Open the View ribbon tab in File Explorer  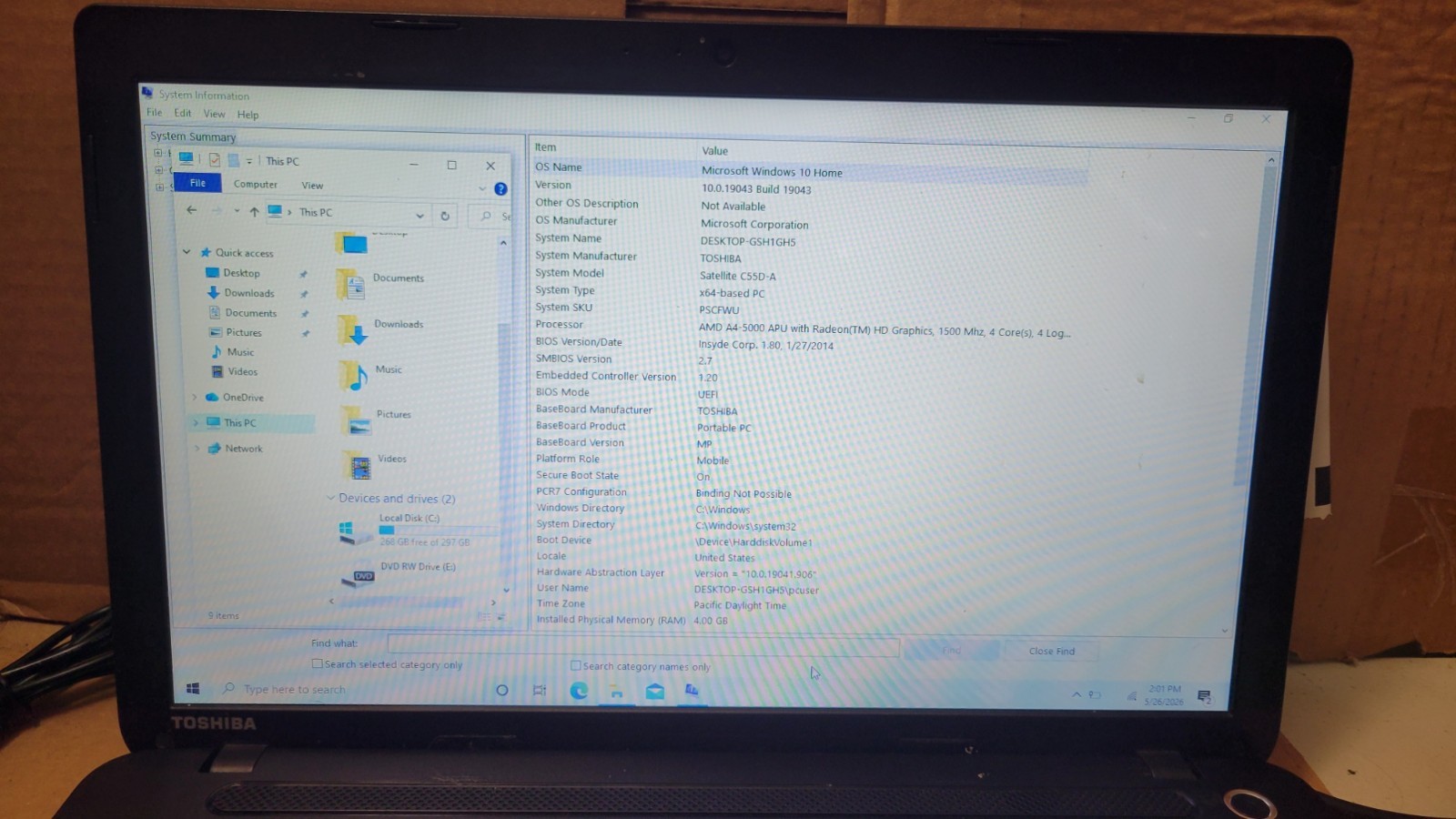312,185
